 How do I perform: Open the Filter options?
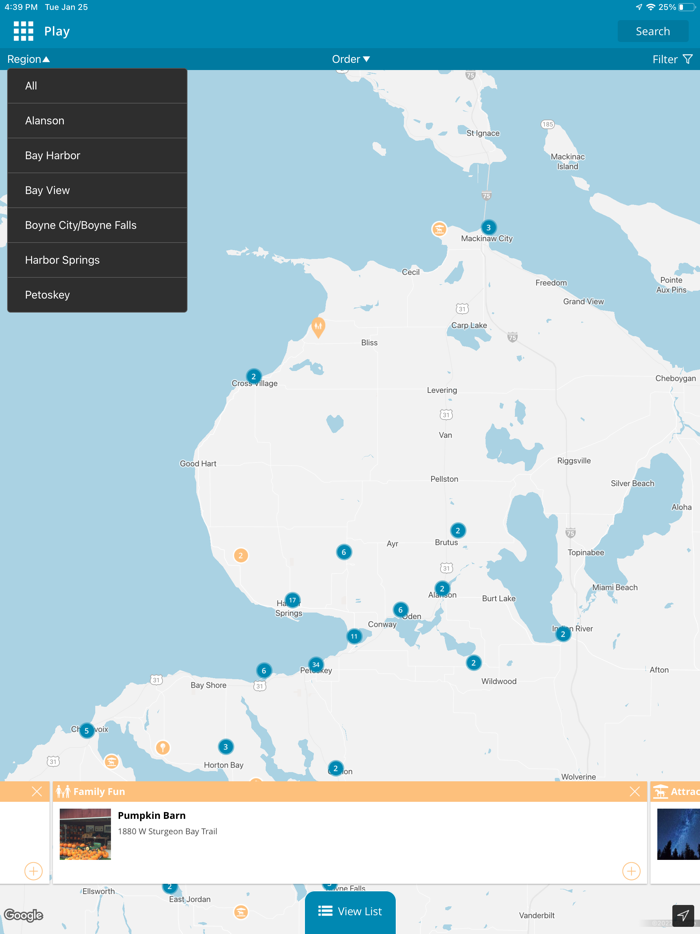(672, 59)
